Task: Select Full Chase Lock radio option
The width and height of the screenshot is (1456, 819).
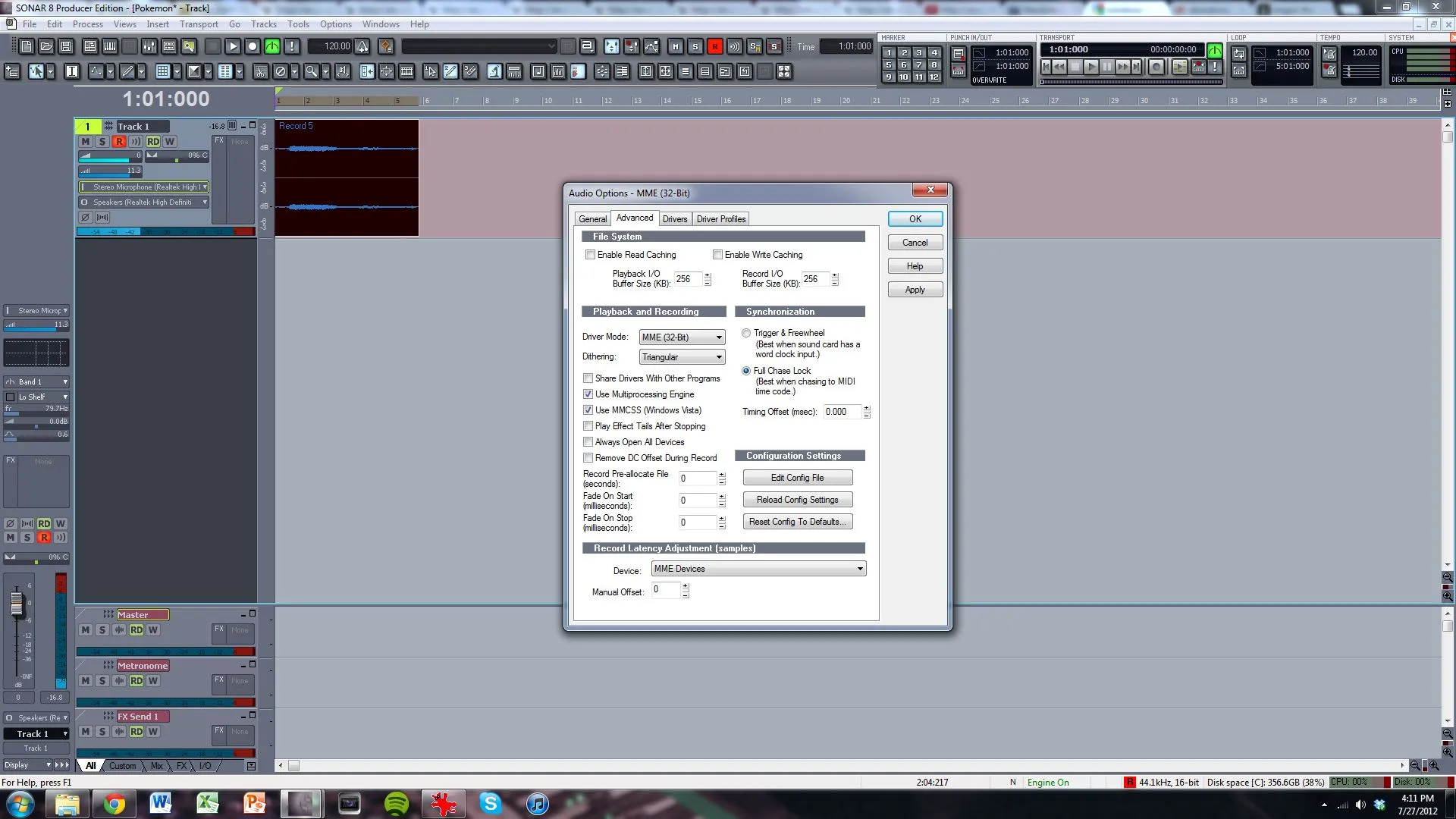Action: (x=746, y=371)
